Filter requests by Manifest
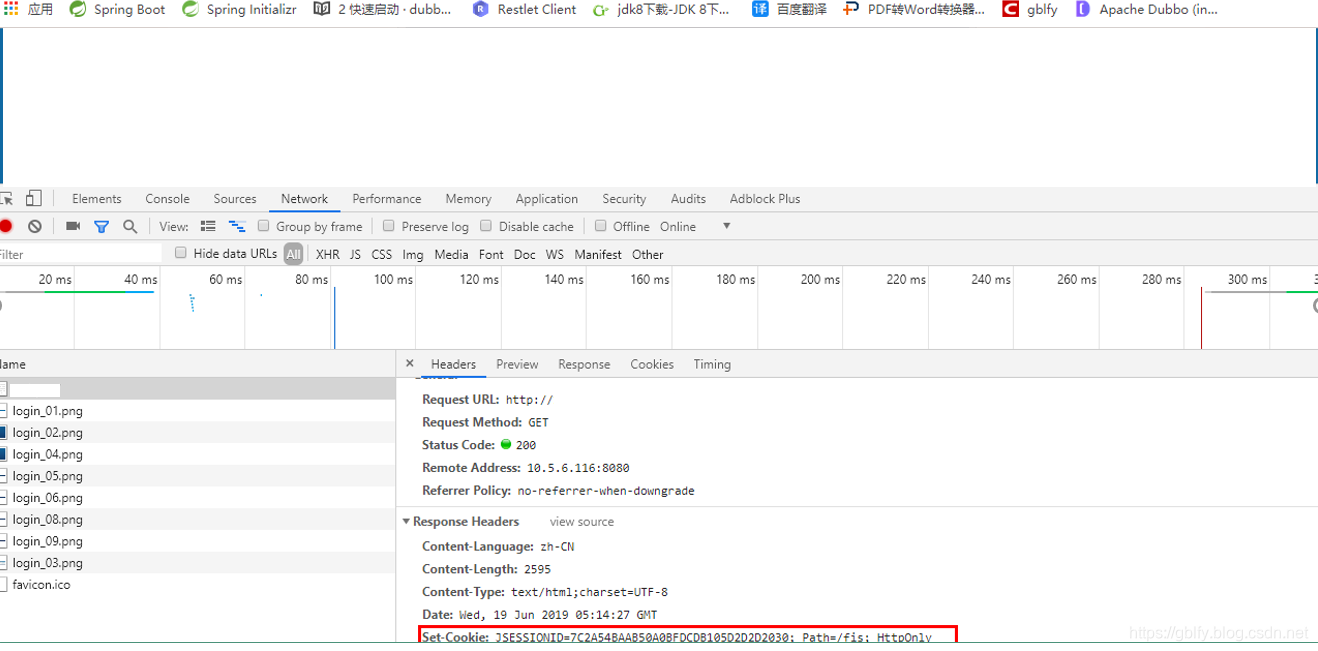The width and height of the screenshot is (1318, 651). pos(598,255)
